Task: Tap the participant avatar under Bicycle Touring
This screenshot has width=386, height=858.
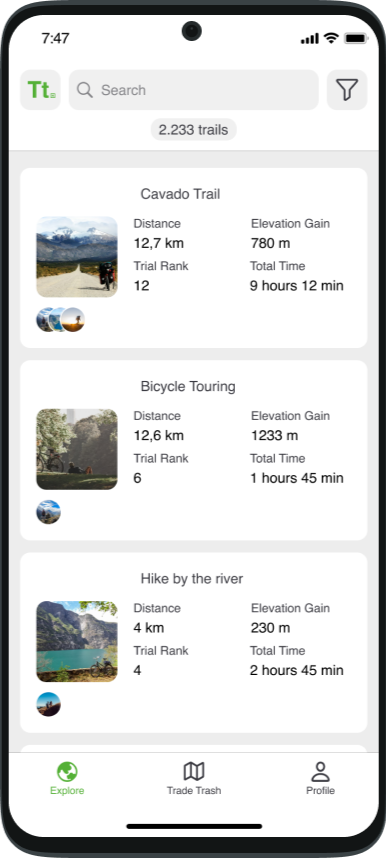Action: coord(48,512)
